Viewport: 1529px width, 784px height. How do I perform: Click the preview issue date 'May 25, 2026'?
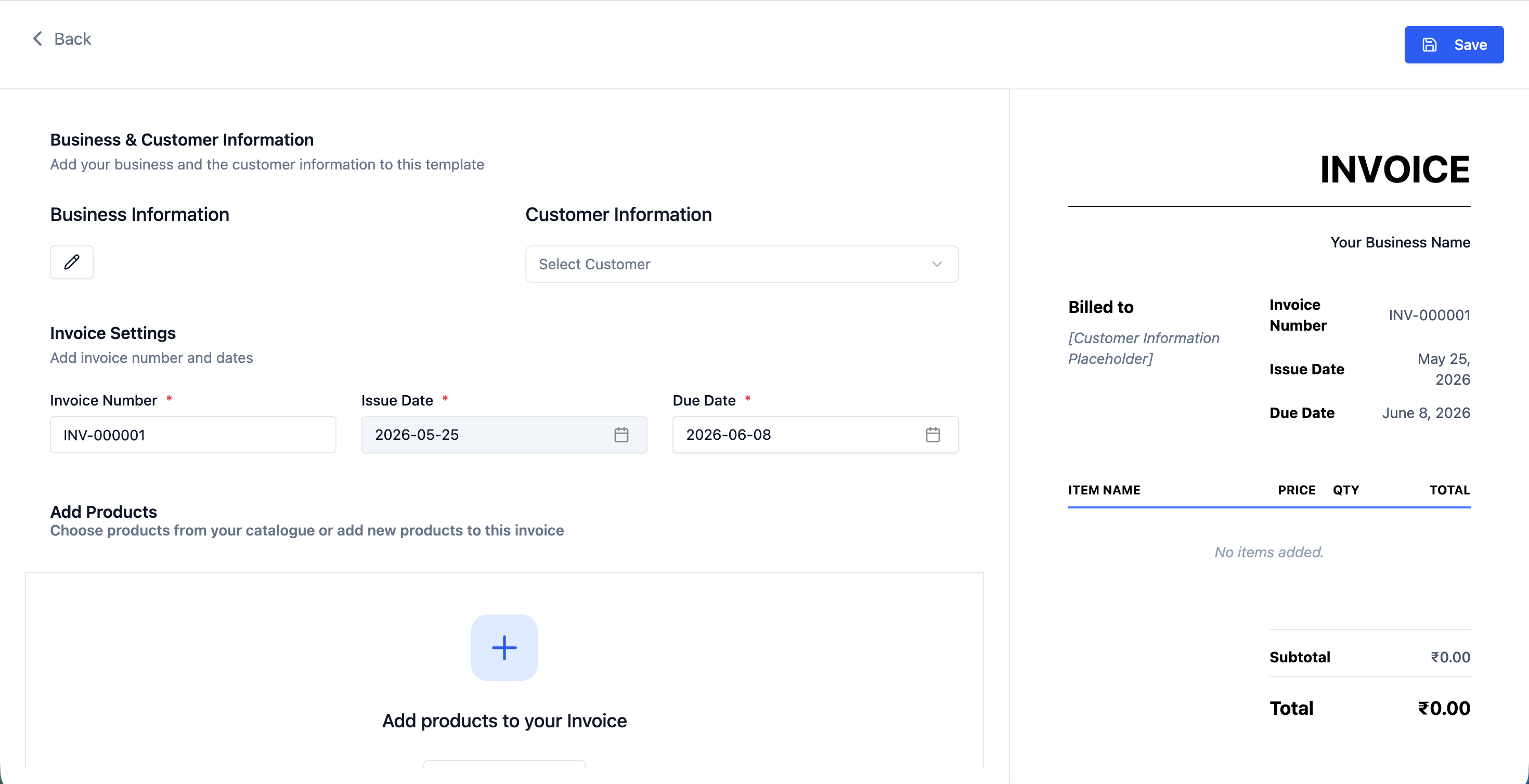tap(1444, 369)
